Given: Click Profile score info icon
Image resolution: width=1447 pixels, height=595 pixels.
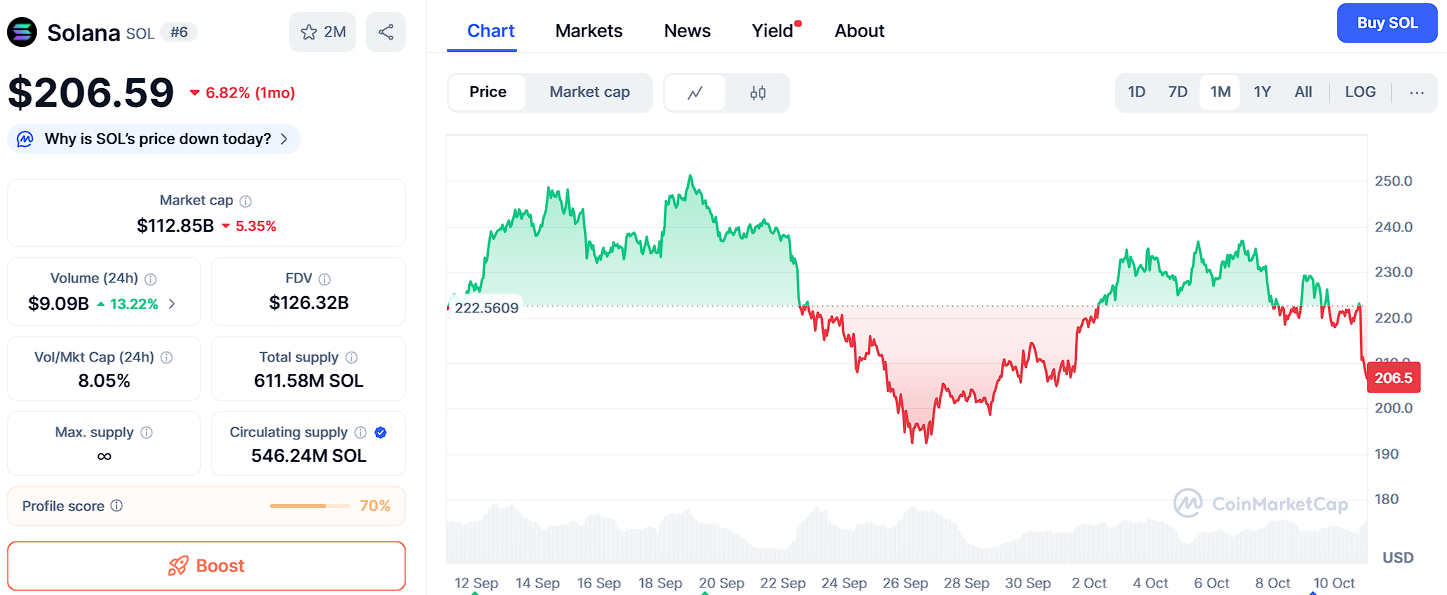Looking at the screenshot, I should [117, 506].
